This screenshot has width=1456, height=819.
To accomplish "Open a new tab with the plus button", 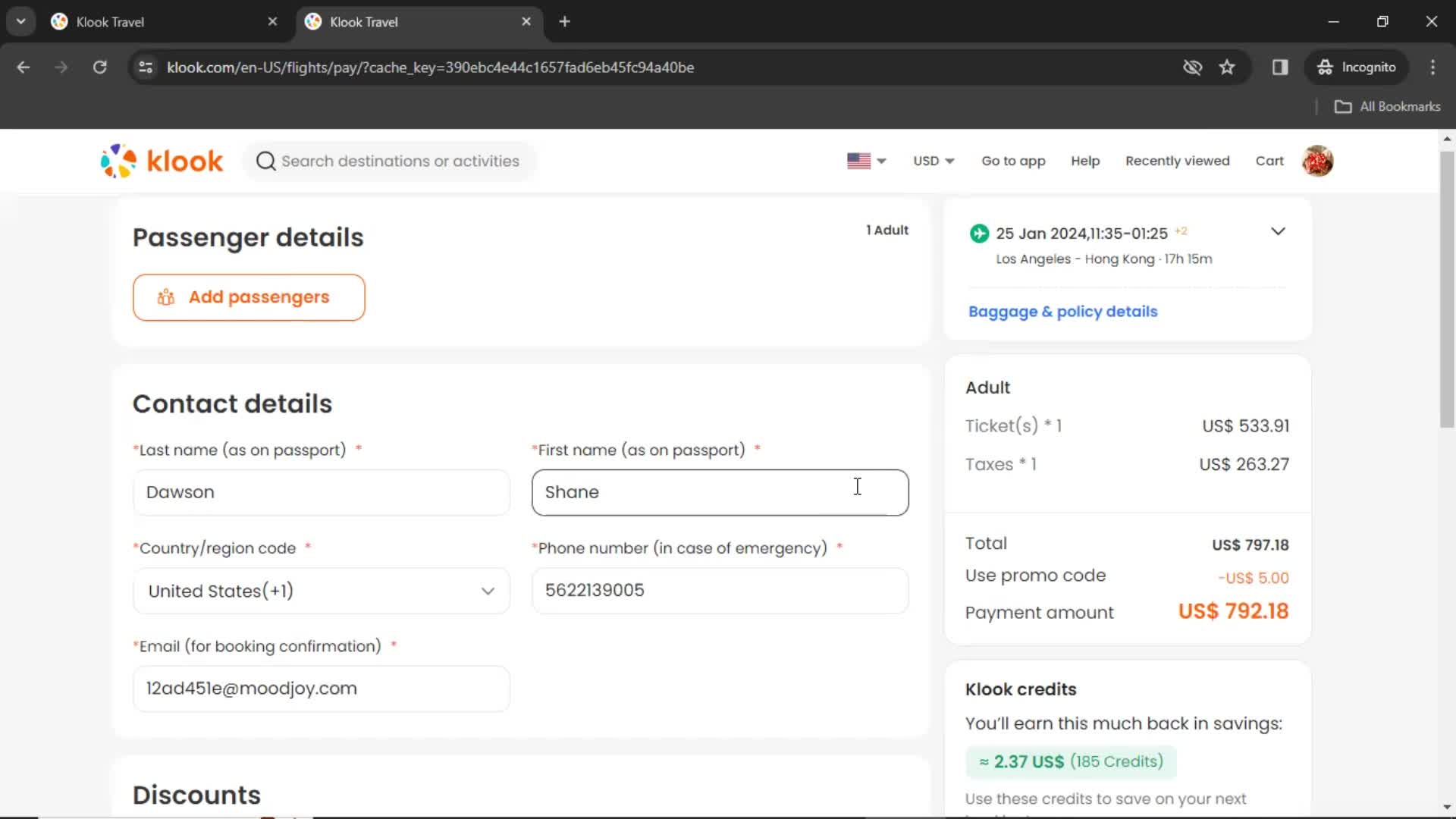I will tap(565, 22).
